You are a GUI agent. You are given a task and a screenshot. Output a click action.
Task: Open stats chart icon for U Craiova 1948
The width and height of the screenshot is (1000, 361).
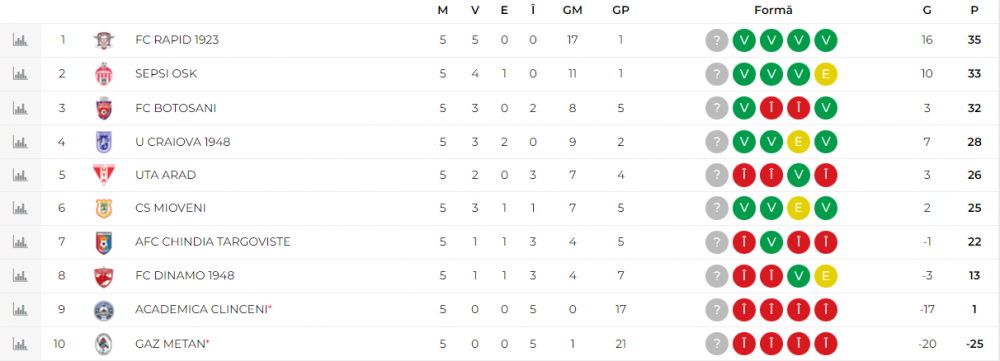20,142
